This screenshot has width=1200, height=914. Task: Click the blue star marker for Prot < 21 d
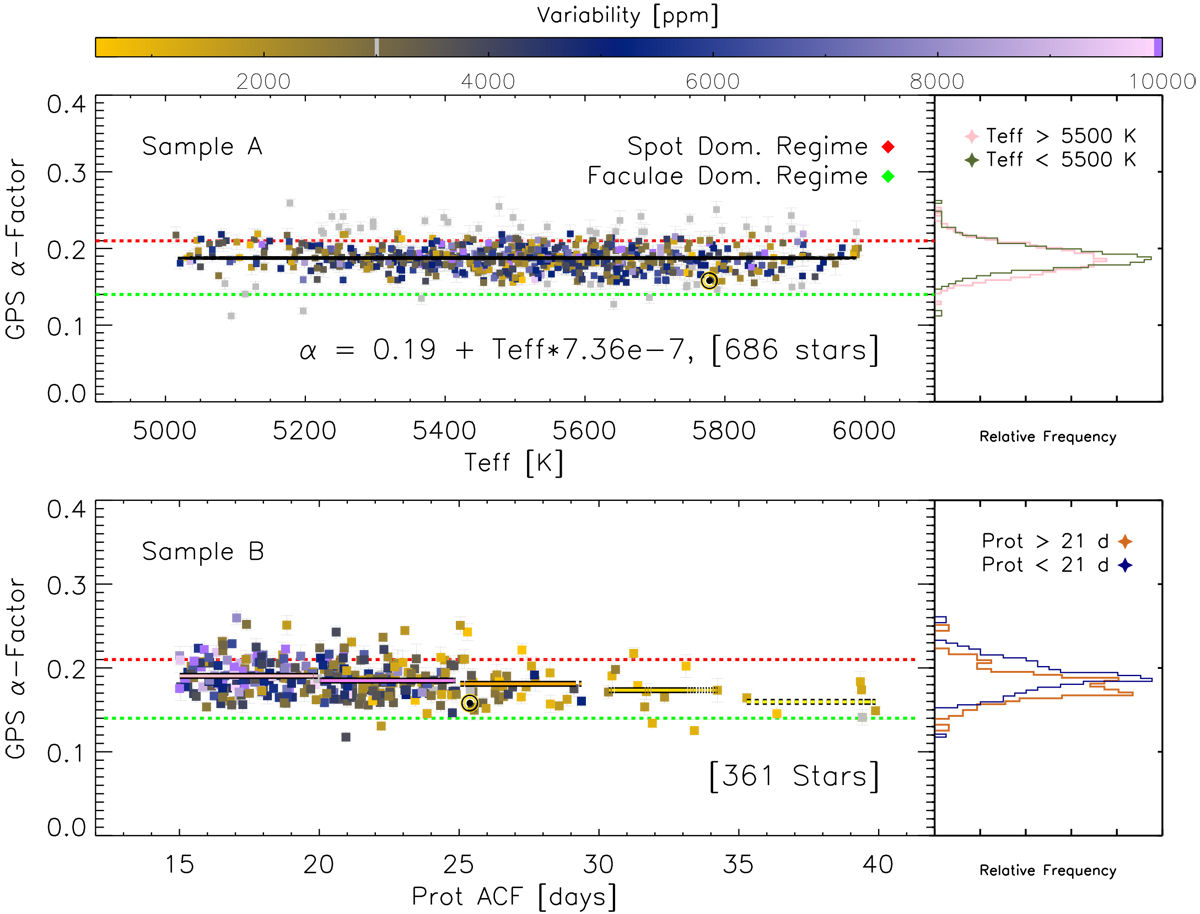[x=1125, y=564]
